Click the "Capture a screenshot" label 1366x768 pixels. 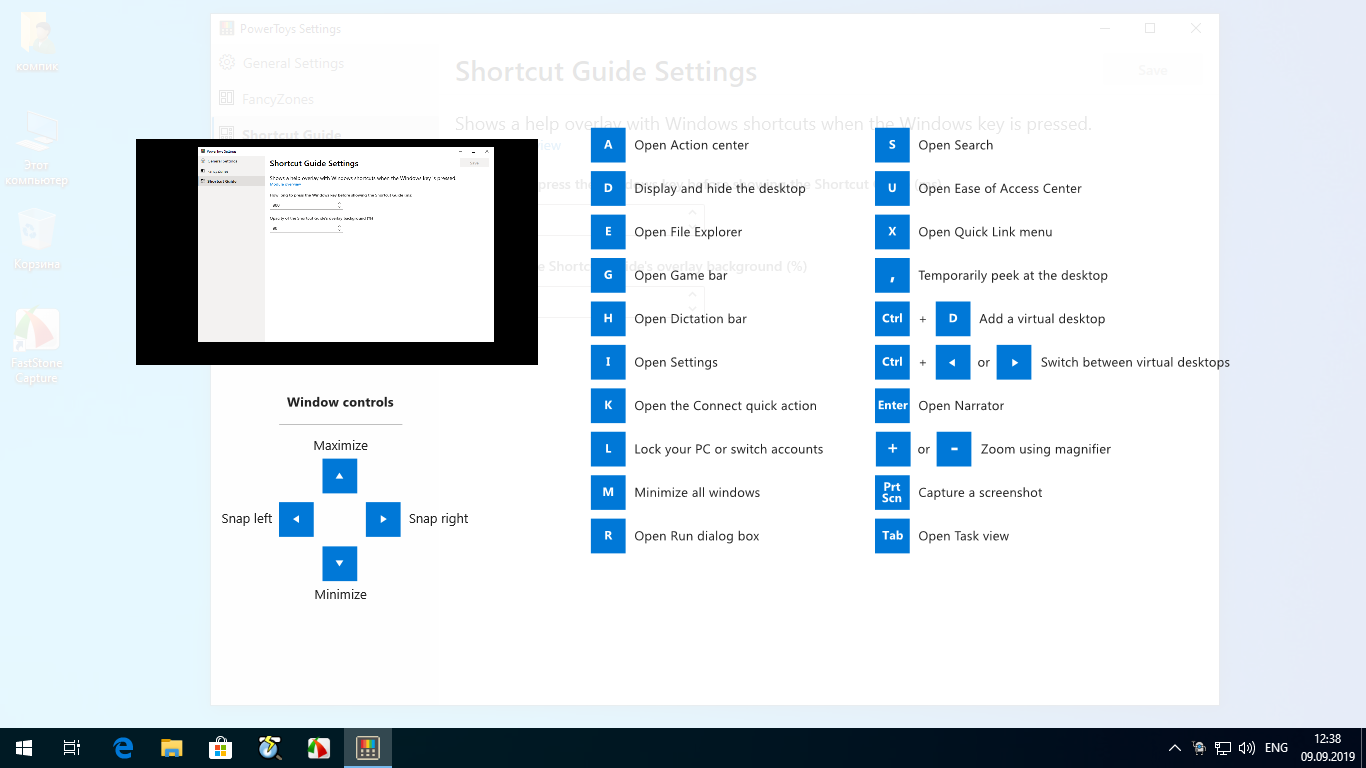click(x=980, y=493)
